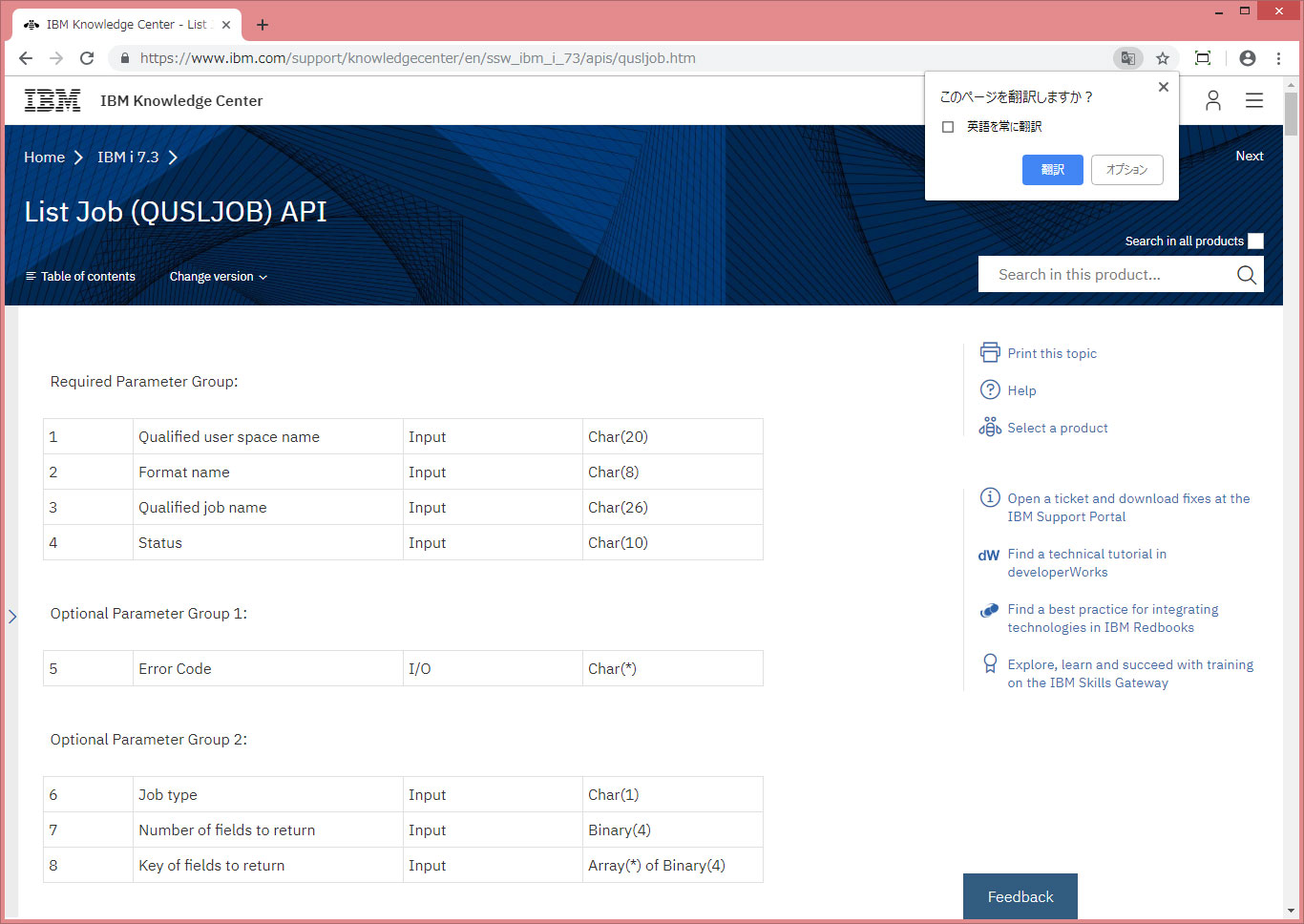Click the Select a product icon
Viewport: 1304px width, 924px height.
click(x=990, y=428)
